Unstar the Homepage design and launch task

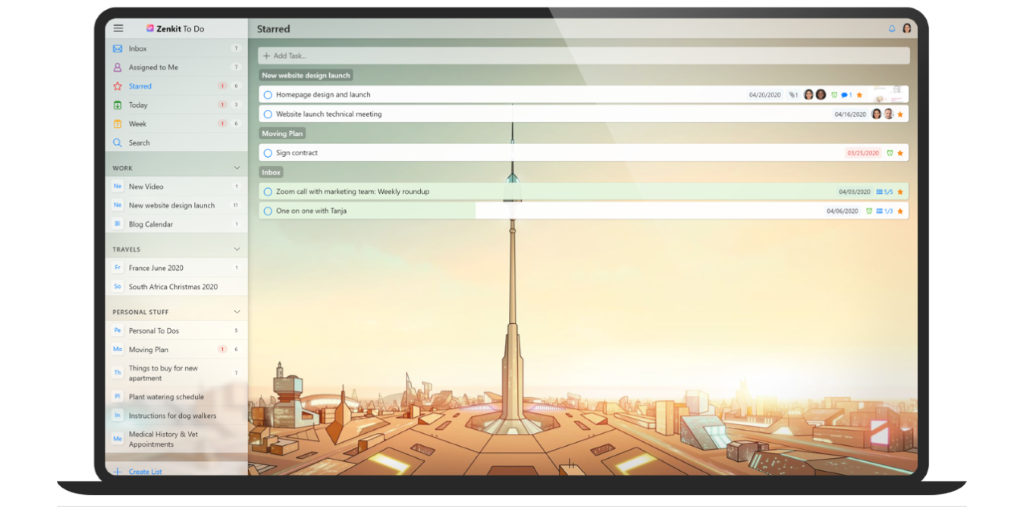(859, 95)
